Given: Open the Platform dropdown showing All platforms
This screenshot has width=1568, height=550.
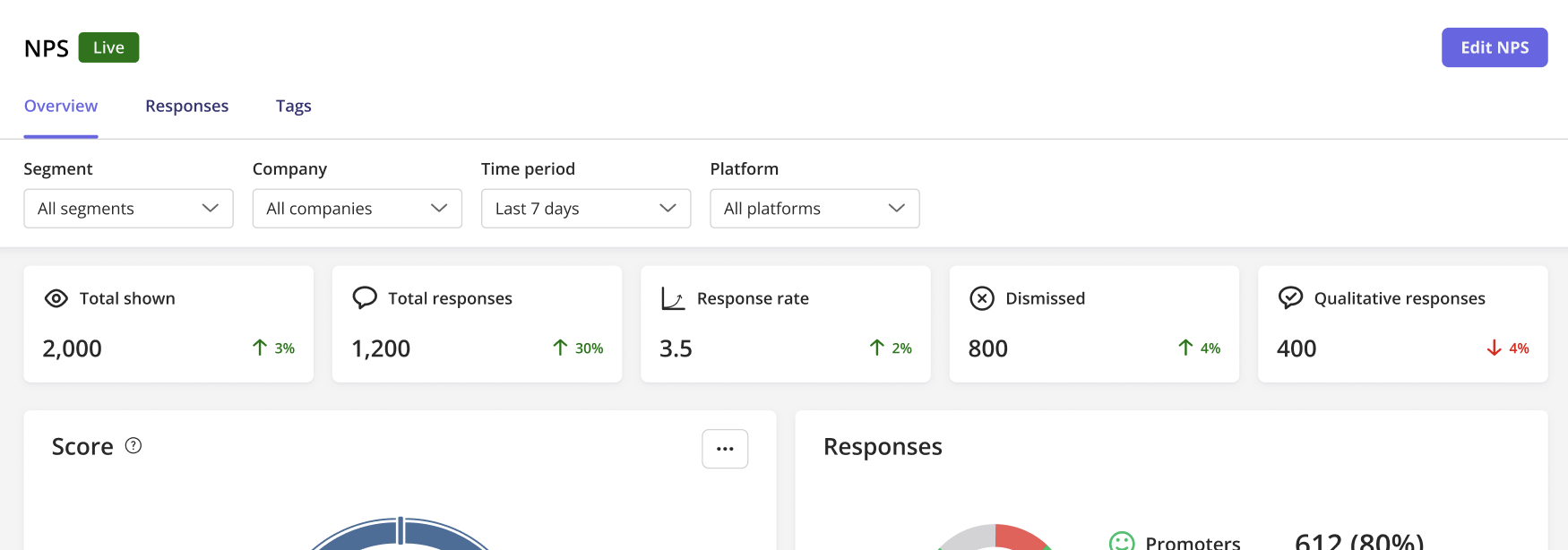Looking at the screenshot, I should click(x=814, y=208).
